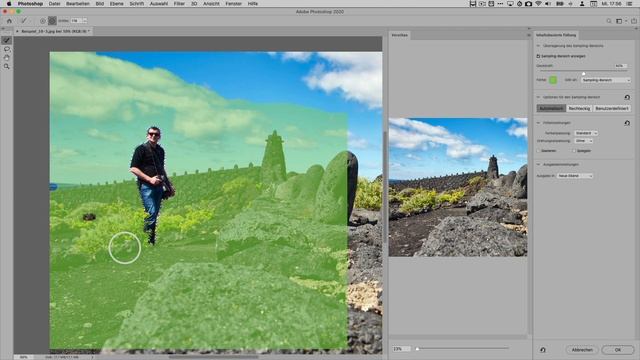This screenshot has height=360, width=640.
Task: Open the Drehungsanpassung dropdown
Action: click(584, 141)
